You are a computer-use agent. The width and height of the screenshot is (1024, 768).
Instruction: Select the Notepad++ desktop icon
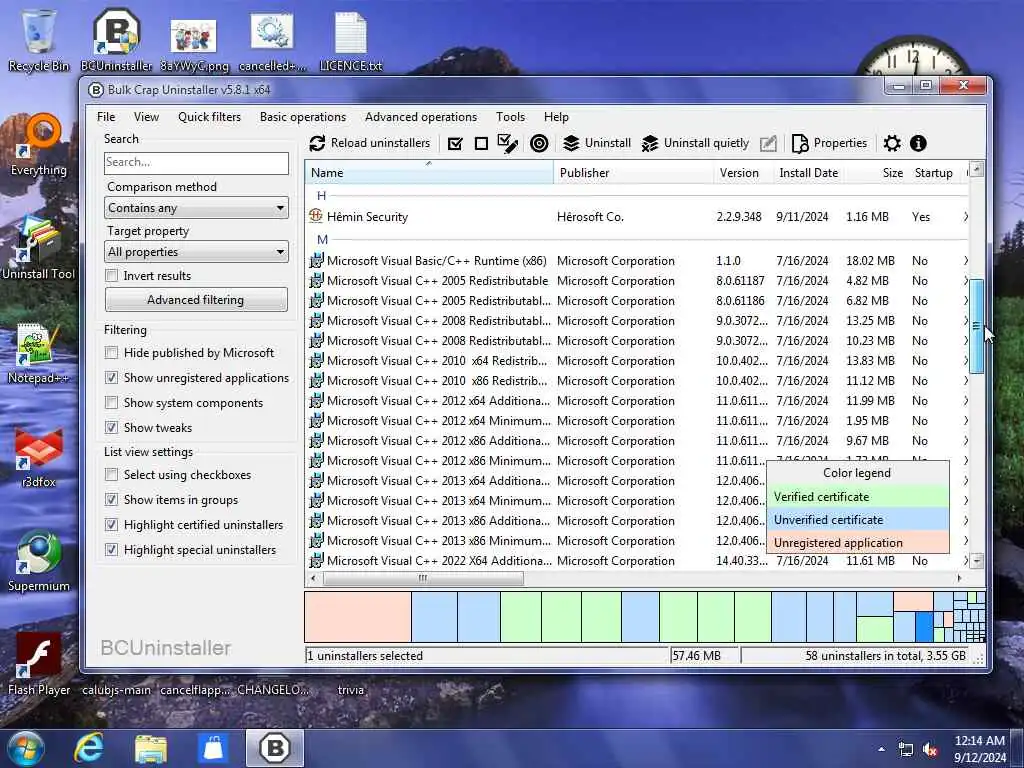[39, 353]
